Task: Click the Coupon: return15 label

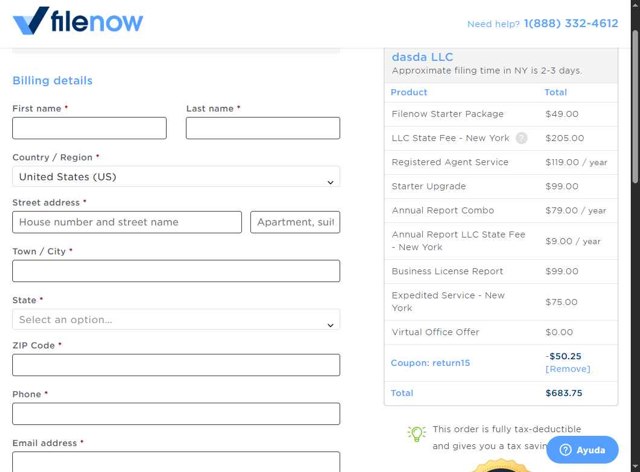Action: [430, 363]
